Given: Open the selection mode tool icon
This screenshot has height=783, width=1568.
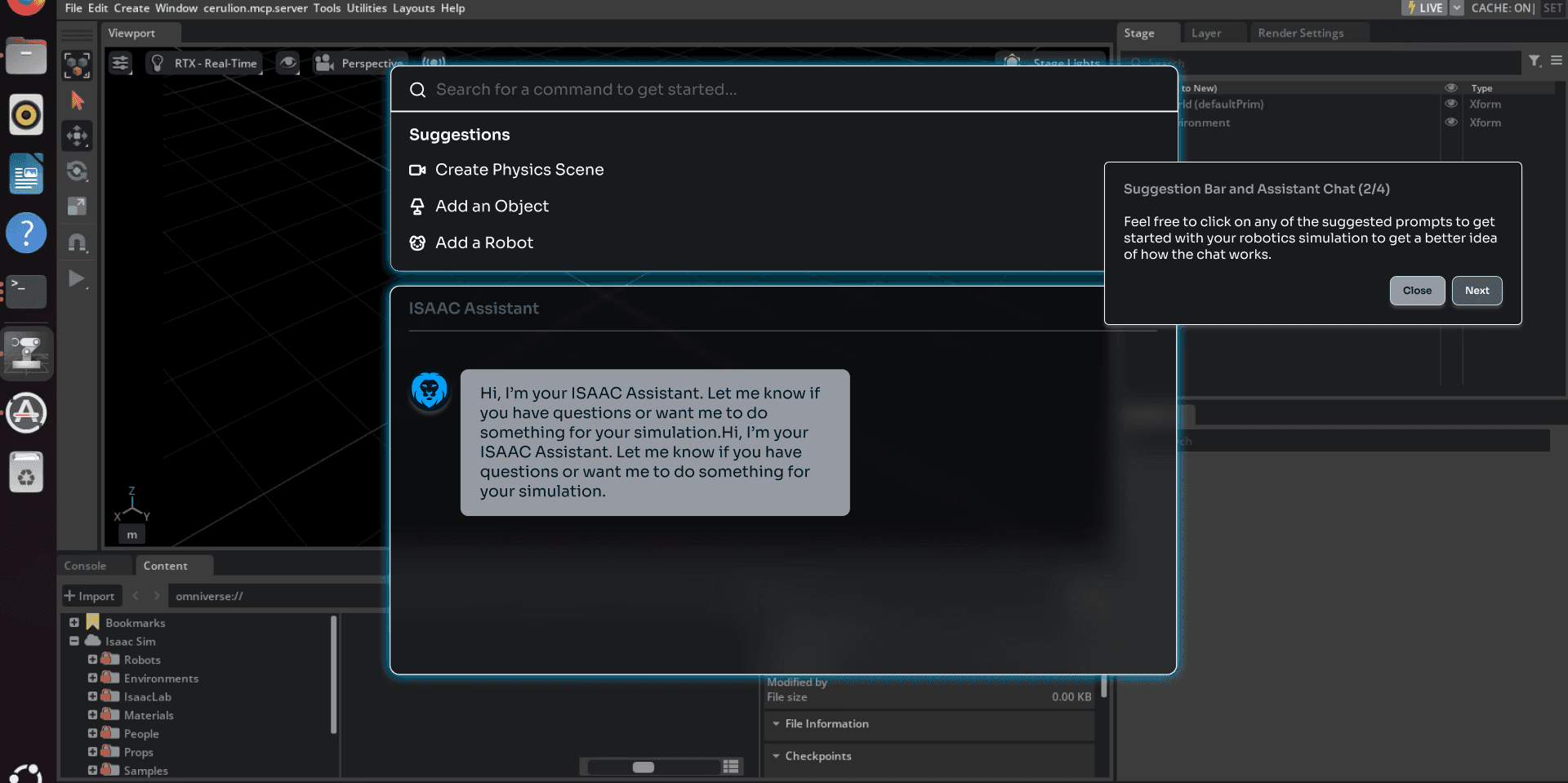Looking at the screenshot, I should (77, 65).
